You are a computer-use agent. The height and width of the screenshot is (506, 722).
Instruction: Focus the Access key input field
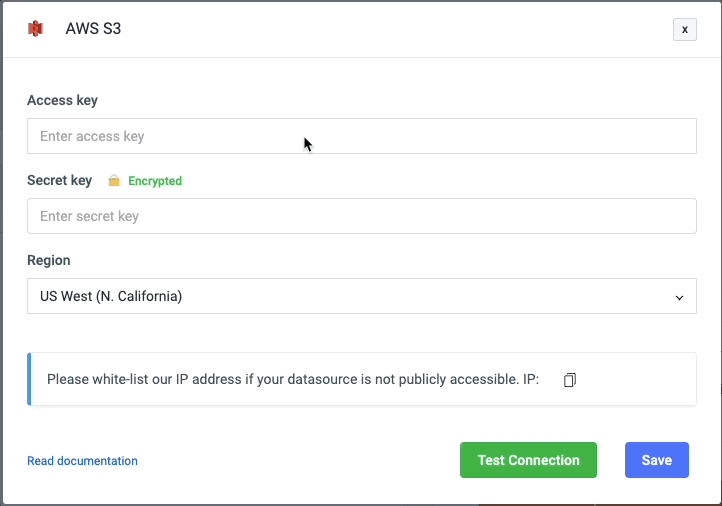tap(361, 136)
